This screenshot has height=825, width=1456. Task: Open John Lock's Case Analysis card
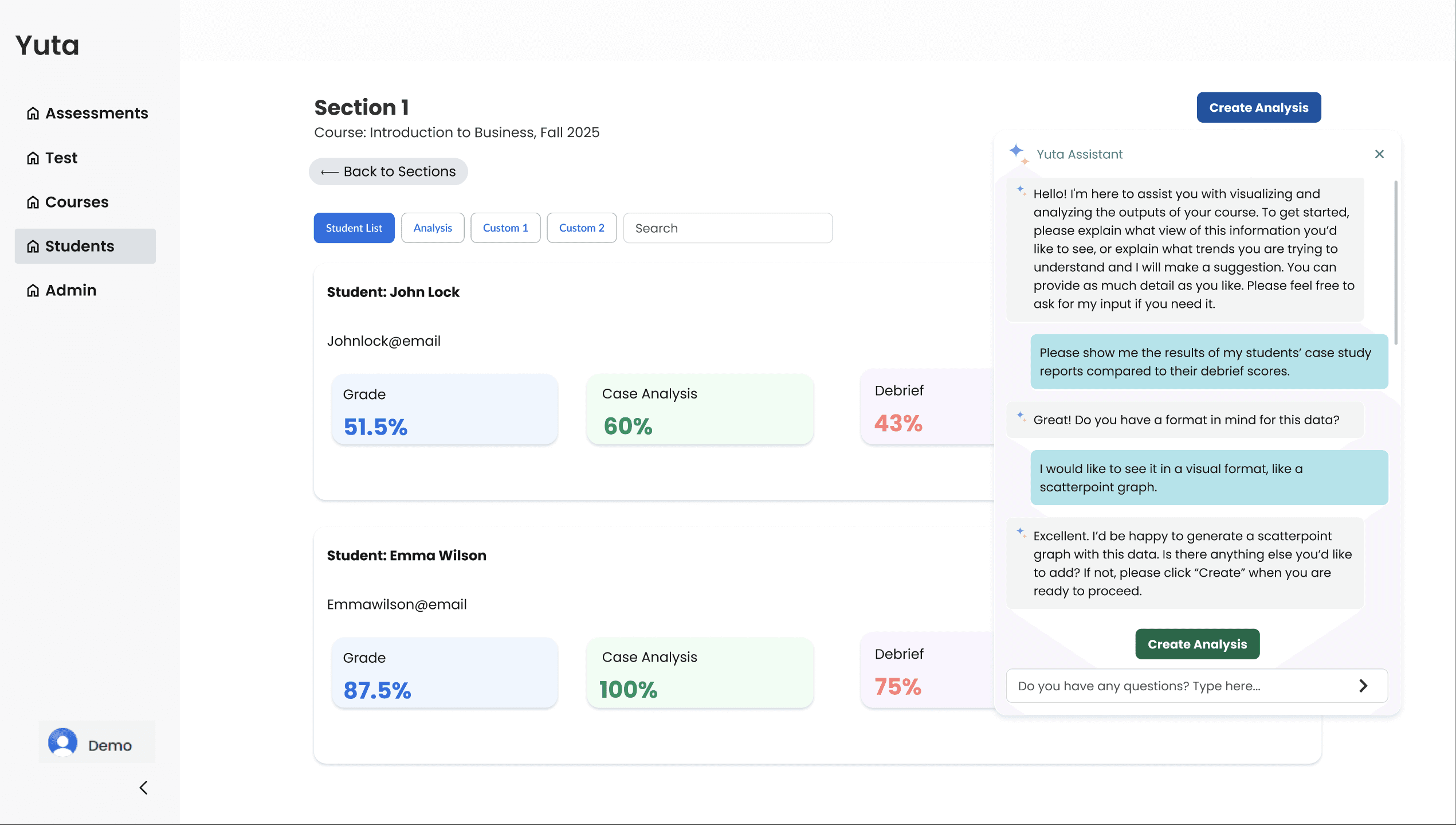(x=700, y=409)
